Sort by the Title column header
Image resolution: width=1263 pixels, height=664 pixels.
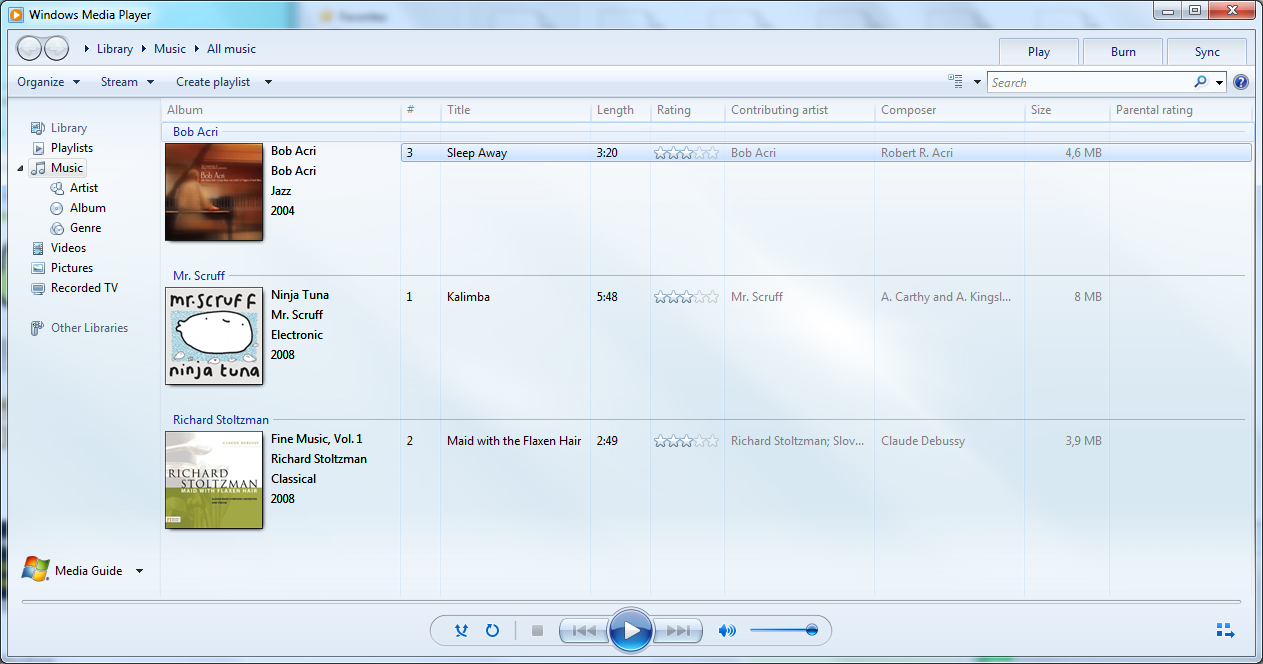click(515, 110)
